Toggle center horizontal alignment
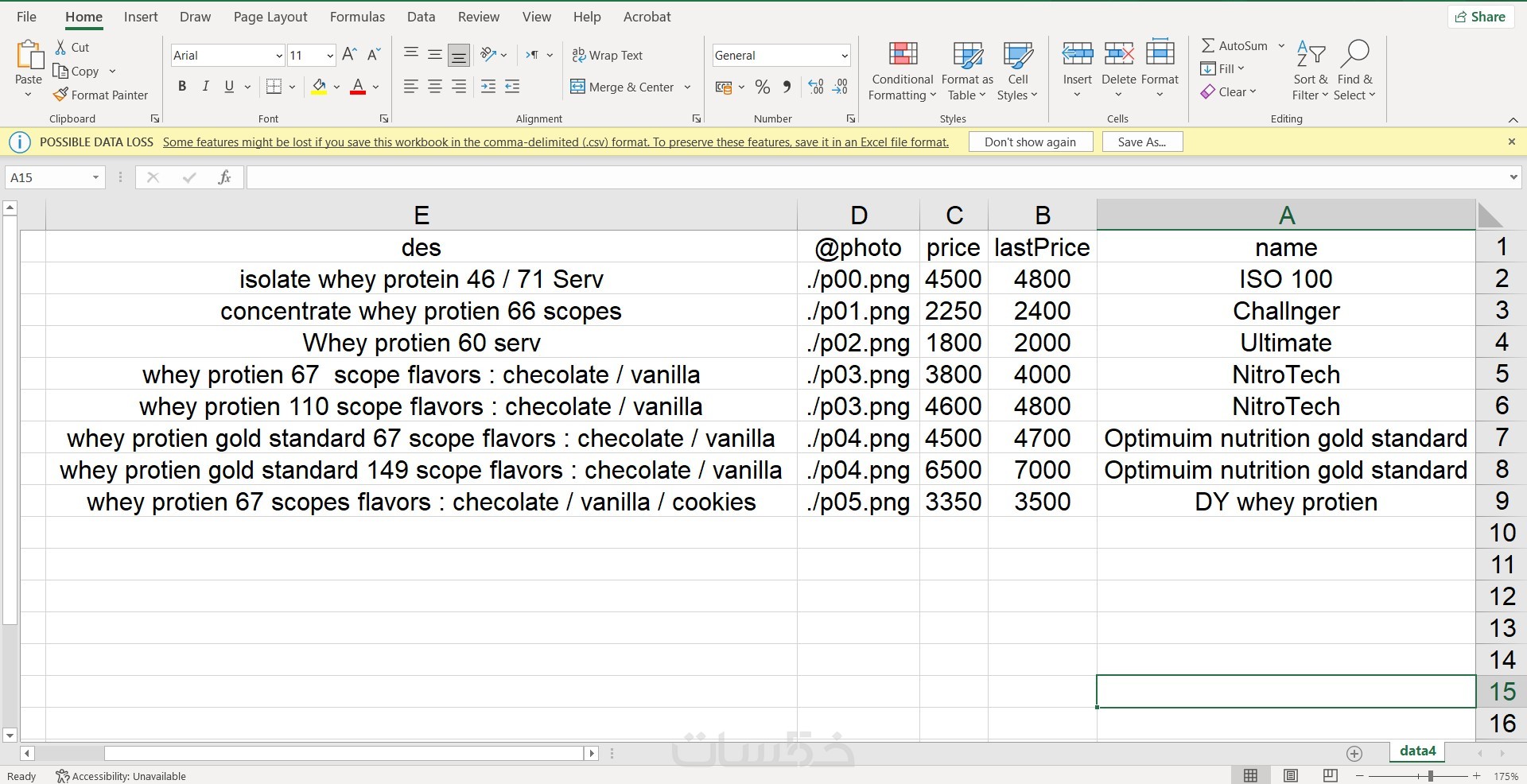This screenshot has height=784, width=1527. click(x=435, y=87)
